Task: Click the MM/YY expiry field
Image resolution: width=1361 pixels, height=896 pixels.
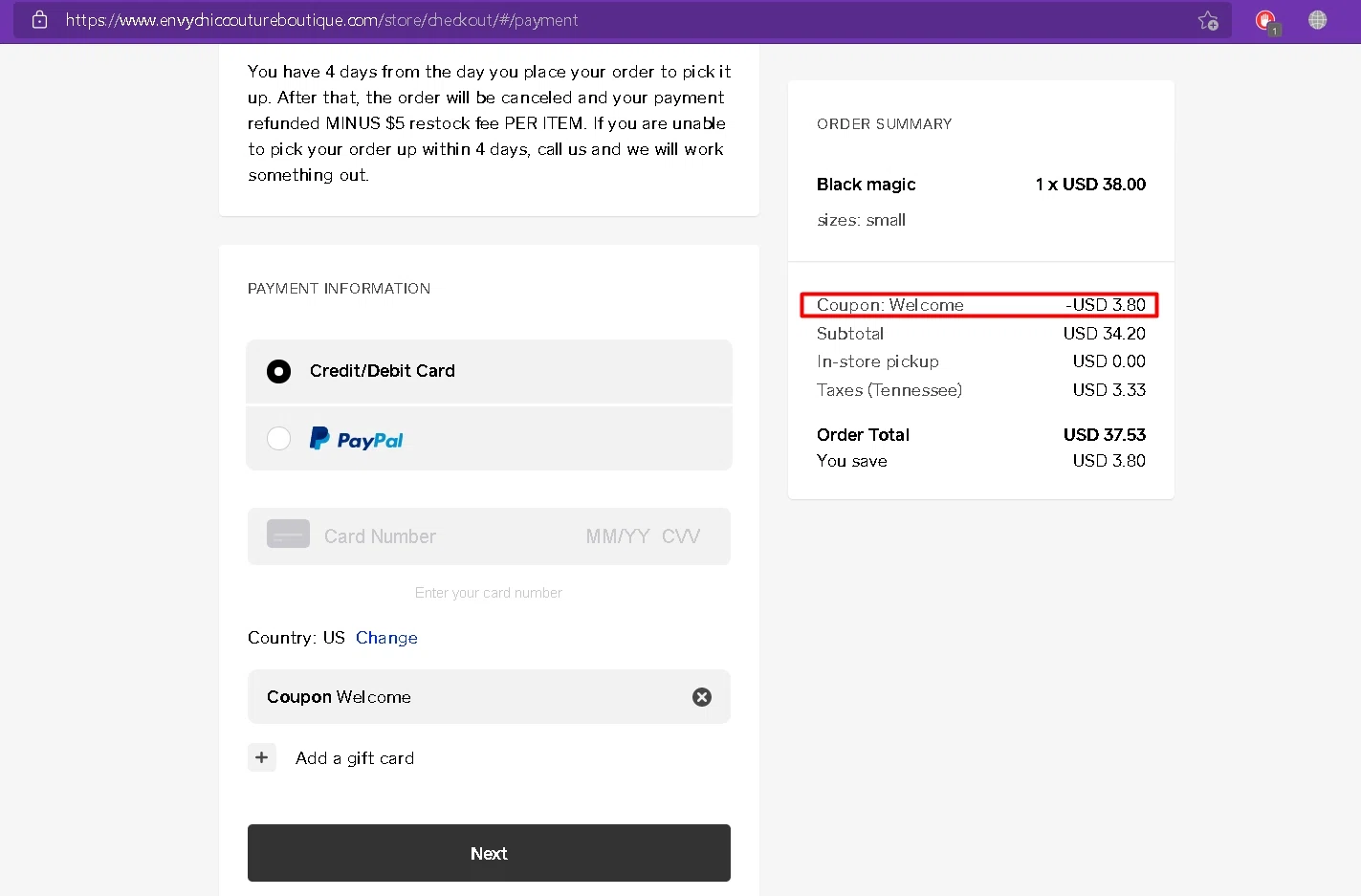Action: pos(618,536)
